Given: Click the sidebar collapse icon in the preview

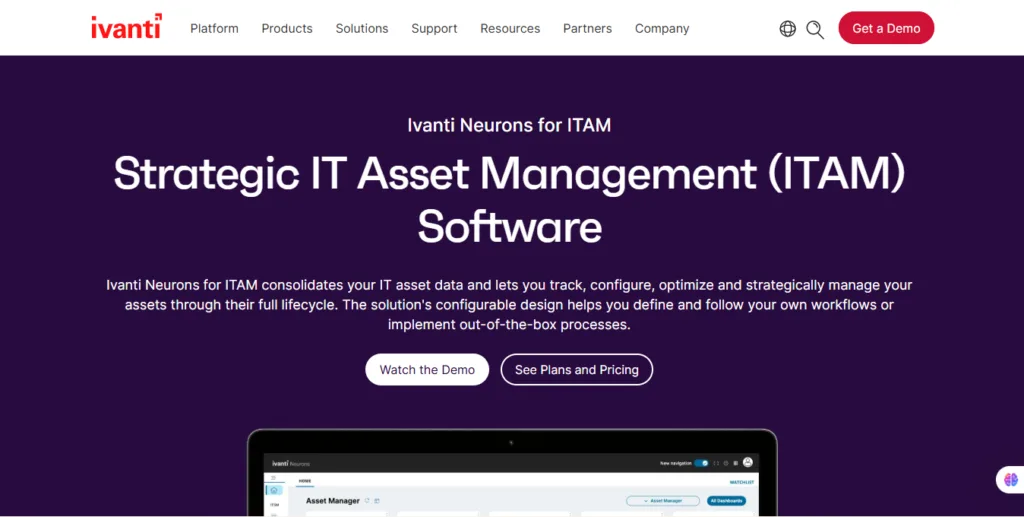Looking at the screenshot, I should [x=273, y=478].
